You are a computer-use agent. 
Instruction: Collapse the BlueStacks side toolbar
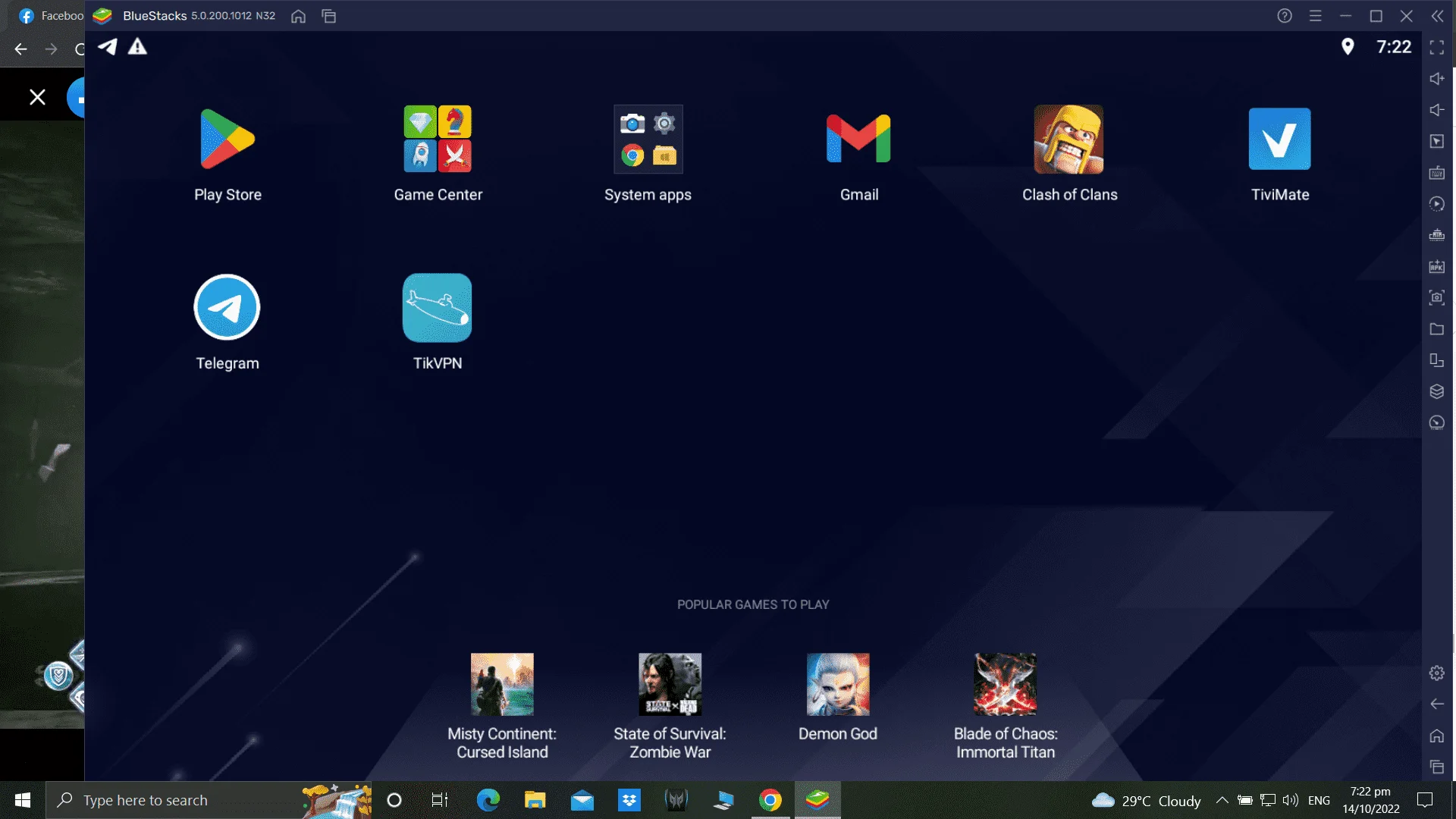1438,16
